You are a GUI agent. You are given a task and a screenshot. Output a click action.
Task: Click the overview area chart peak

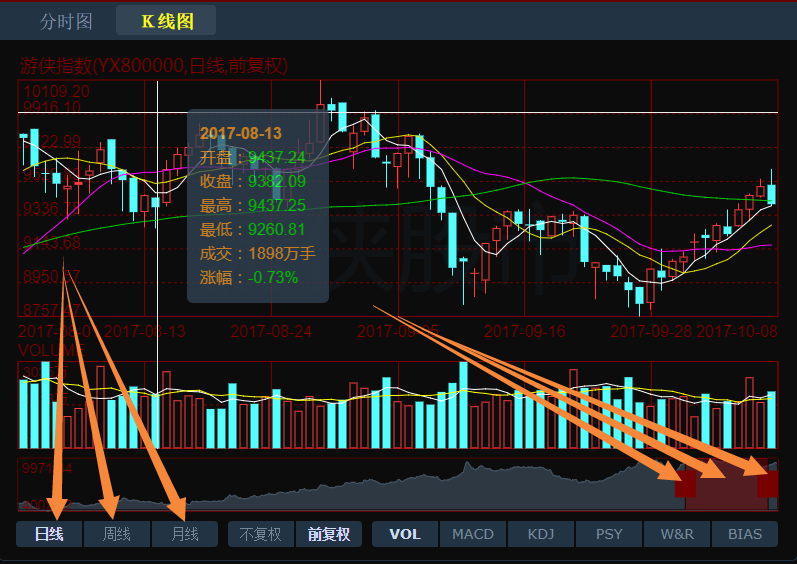coord(467,464)
